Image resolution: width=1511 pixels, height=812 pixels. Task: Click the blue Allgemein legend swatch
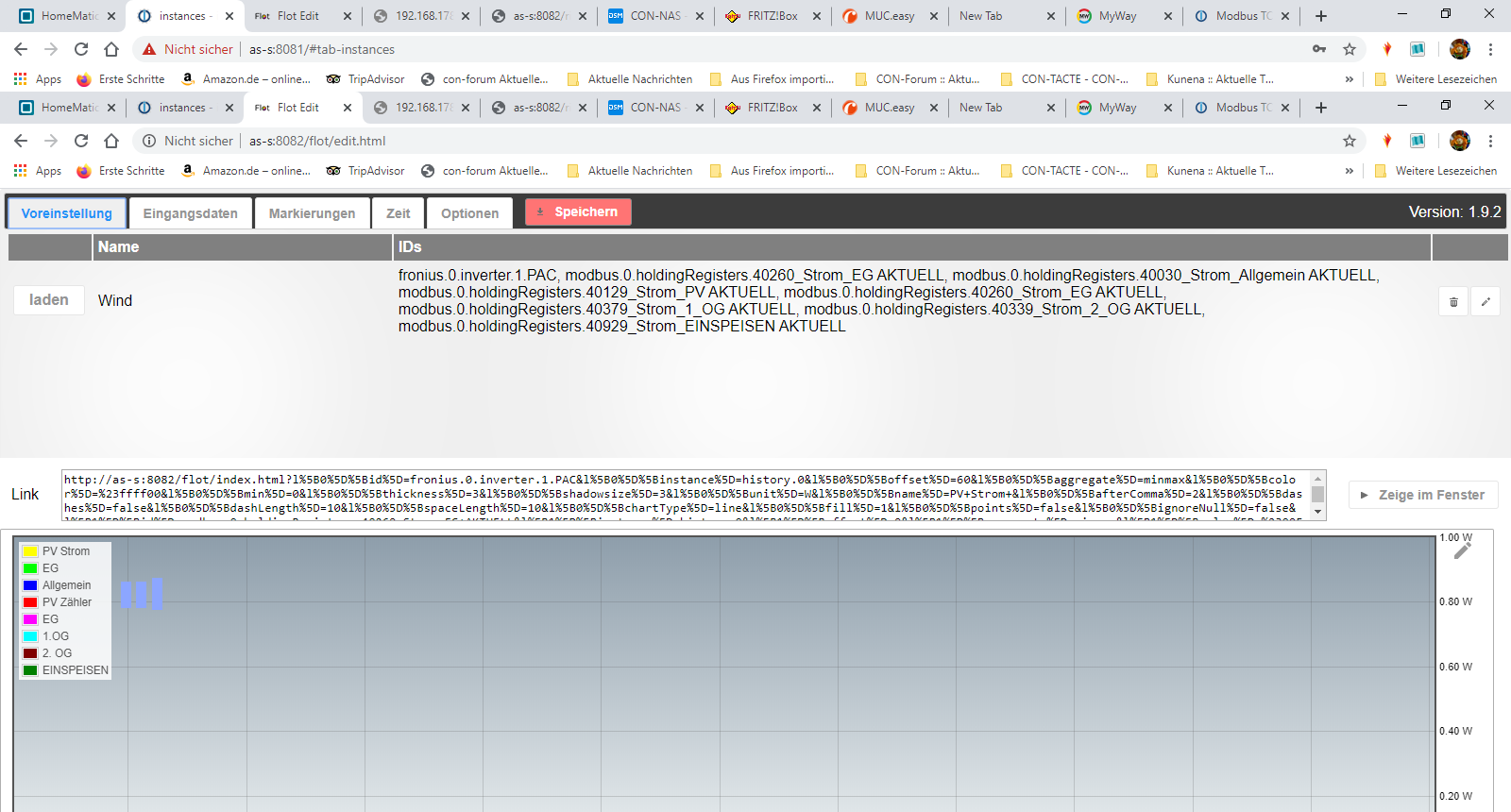(30, 585)
